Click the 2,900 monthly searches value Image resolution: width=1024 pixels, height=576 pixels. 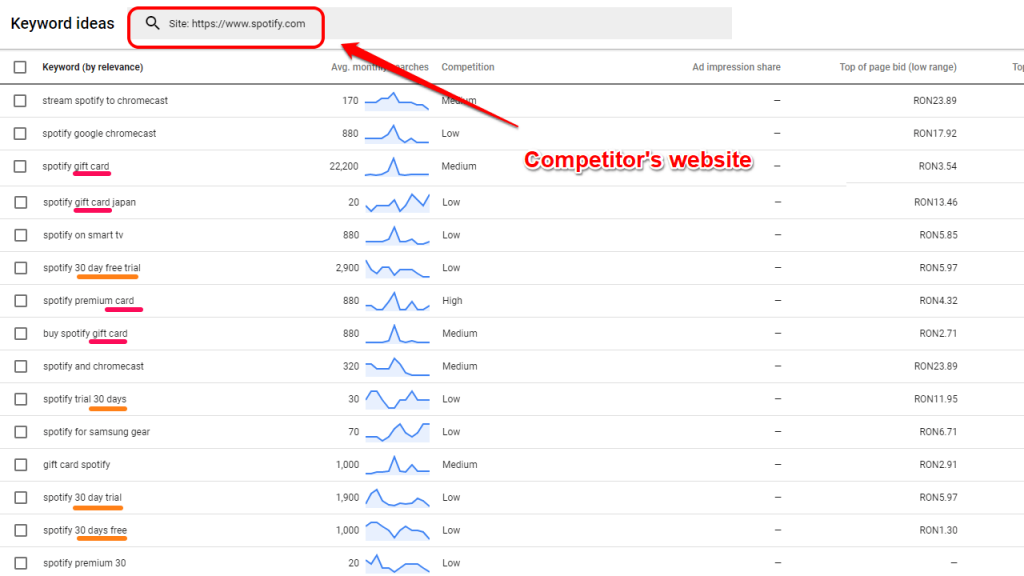point(347,268)
